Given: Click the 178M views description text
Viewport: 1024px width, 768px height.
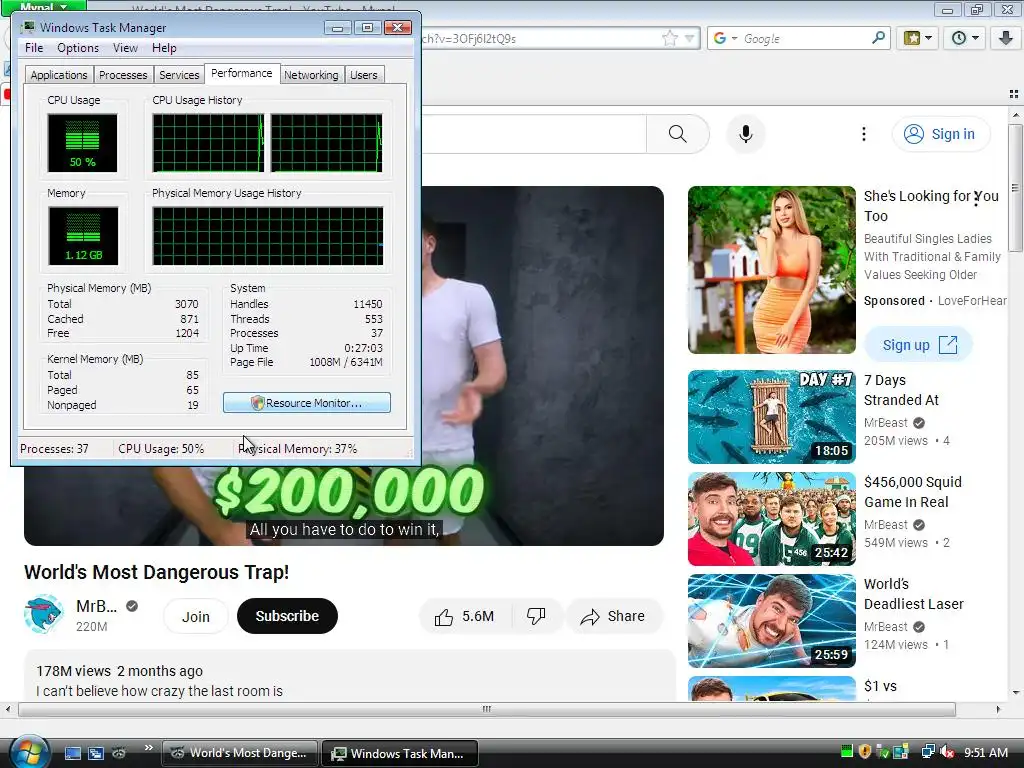Looking at the screenshot, I should (120, 671).
